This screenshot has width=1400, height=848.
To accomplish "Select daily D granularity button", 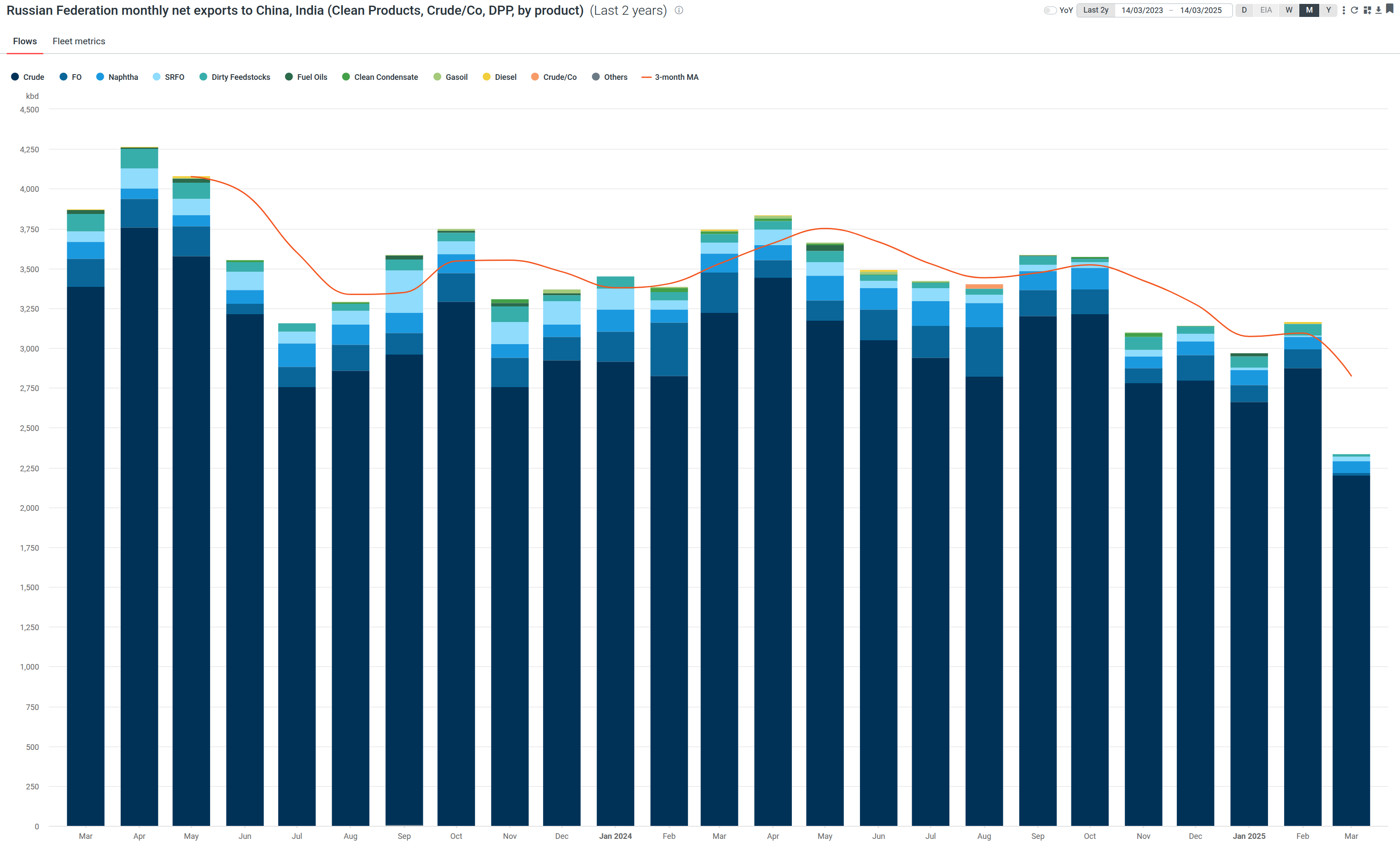I will click(1244, 10).
